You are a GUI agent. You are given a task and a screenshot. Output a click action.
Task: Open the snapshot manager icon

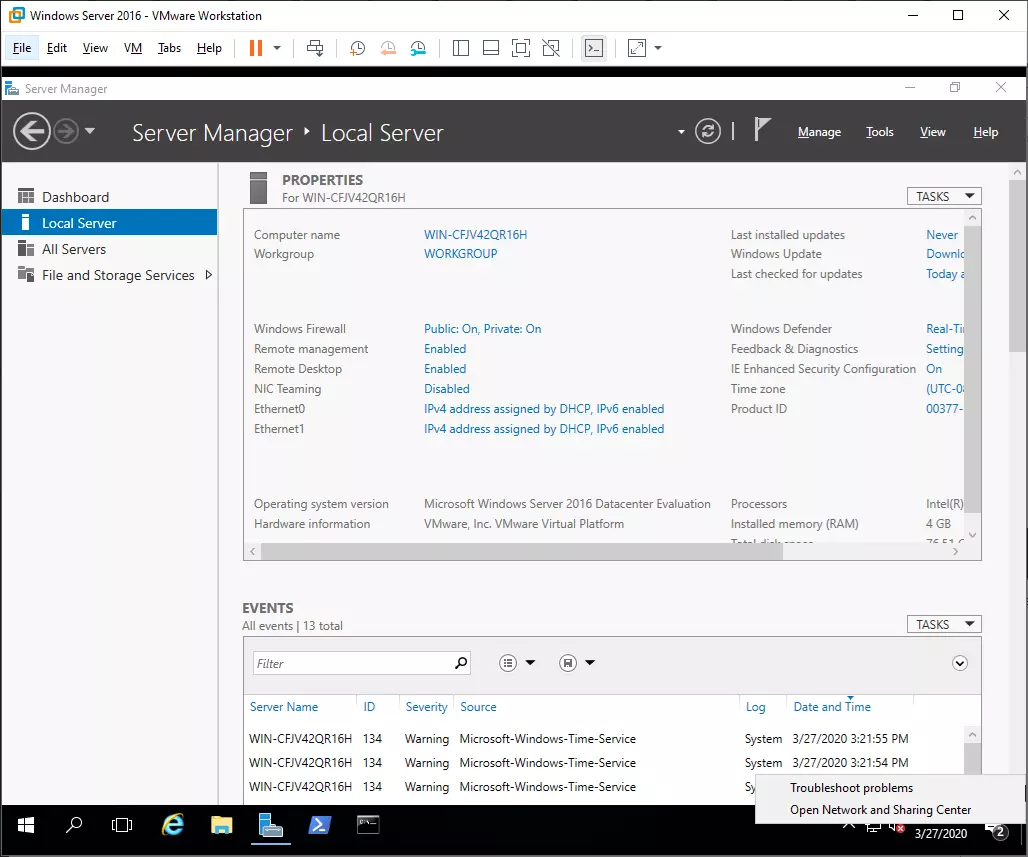pyautogui.click(x=418, y=48)
